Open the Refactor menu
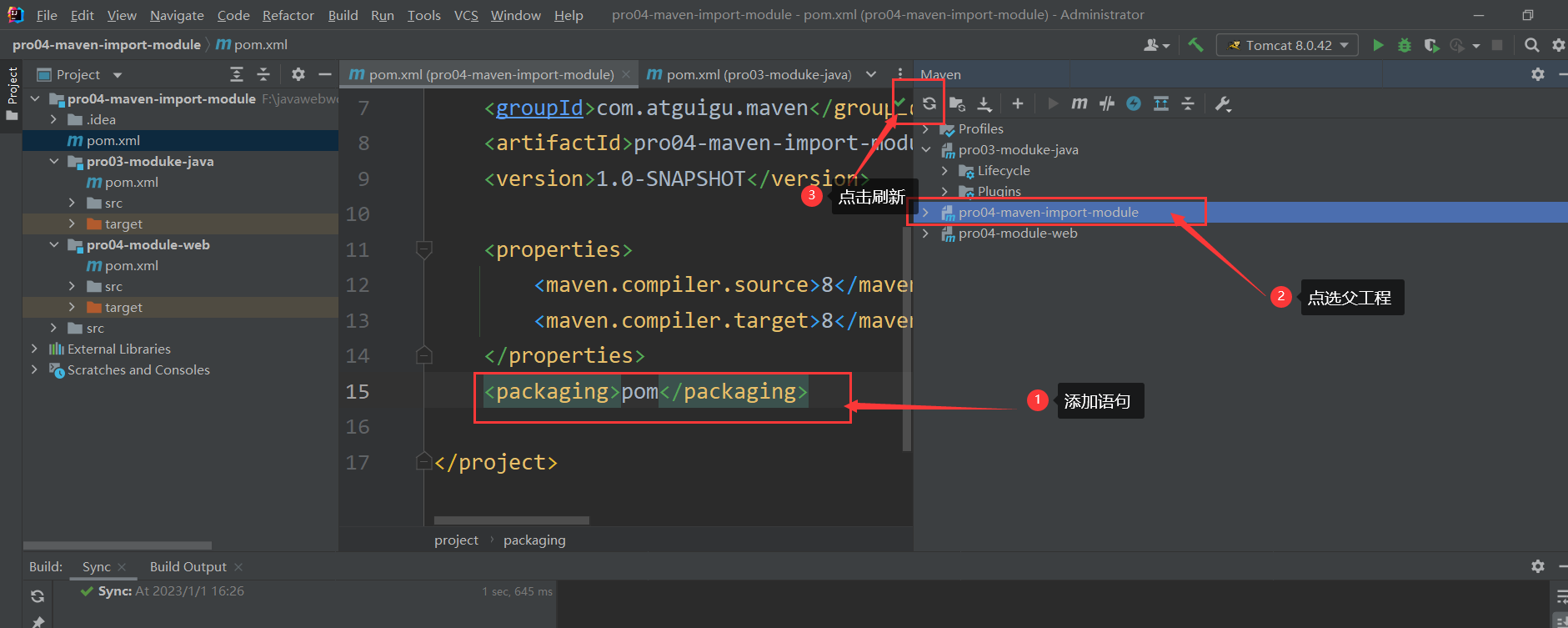 pyautogui.click(x=288, y=15)
